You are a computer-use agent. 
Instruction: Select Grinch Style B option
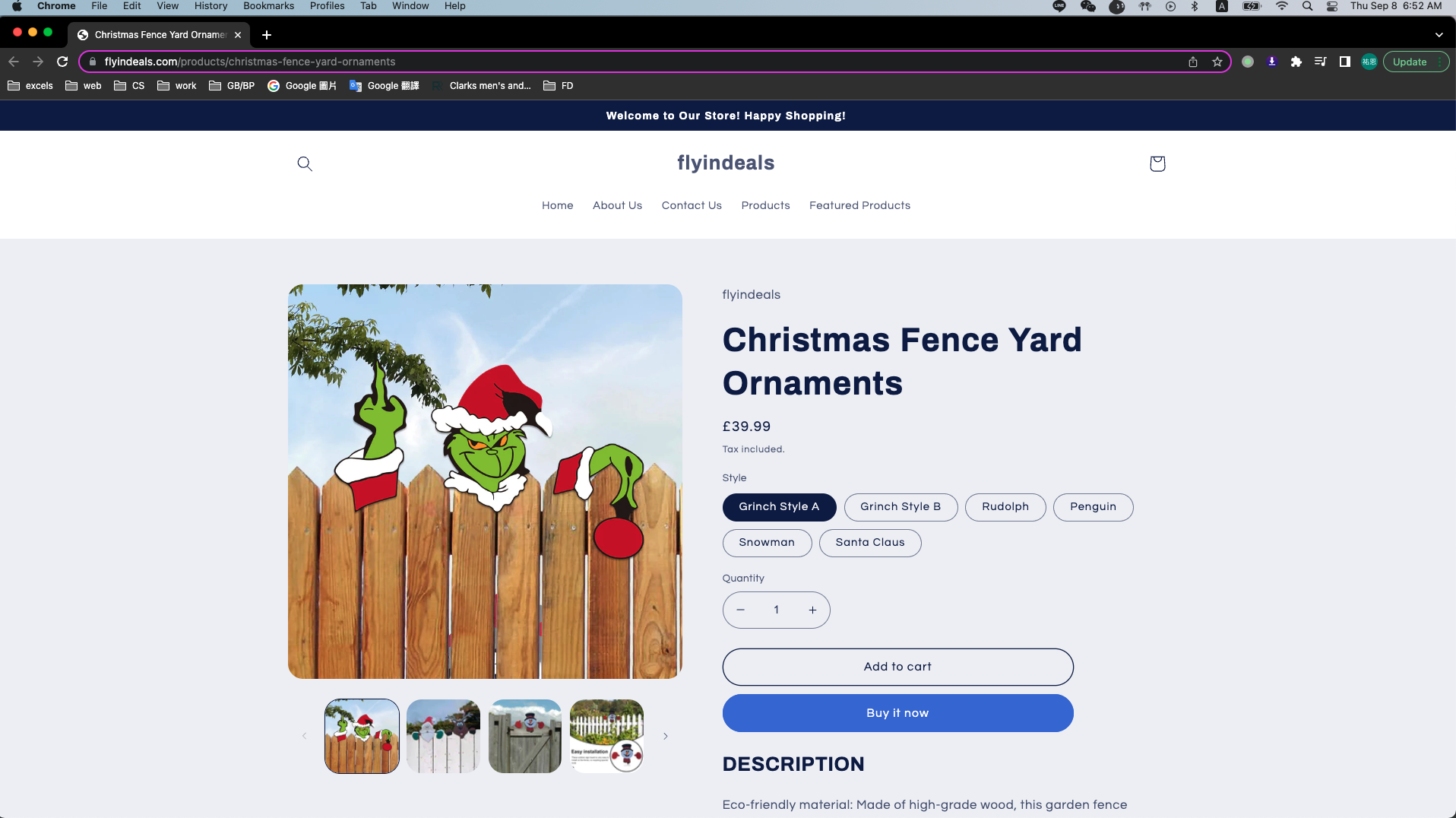(901, 507)
